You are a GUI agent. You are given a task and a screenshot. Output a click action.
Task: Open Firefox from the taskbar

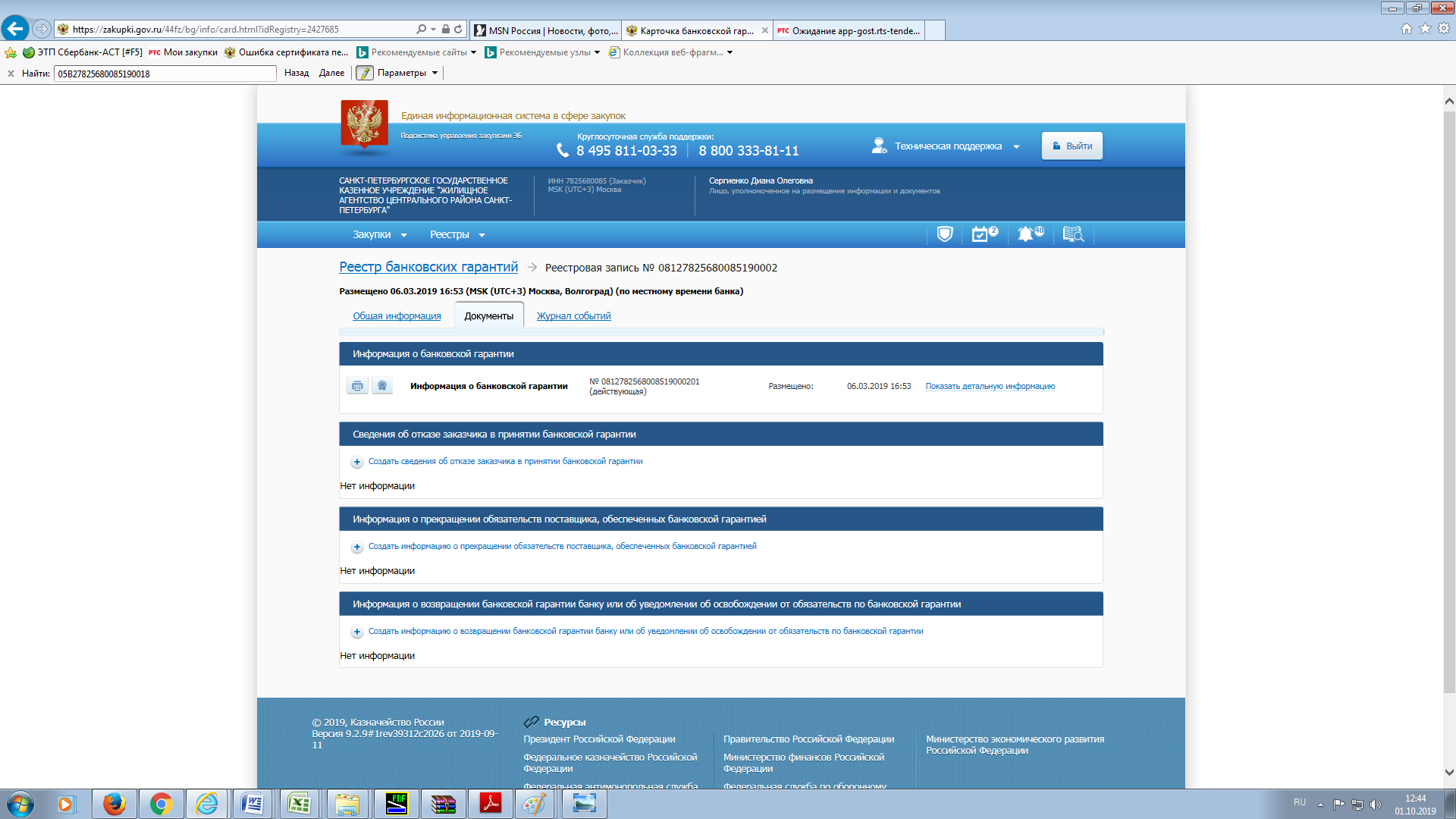click(x=114, y=804)
